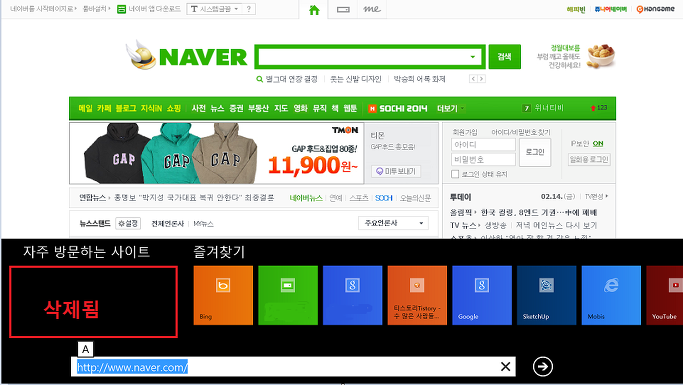683x385 pixels.
Task: Open the Google favorites tile
Action: (x=482, y=295)
